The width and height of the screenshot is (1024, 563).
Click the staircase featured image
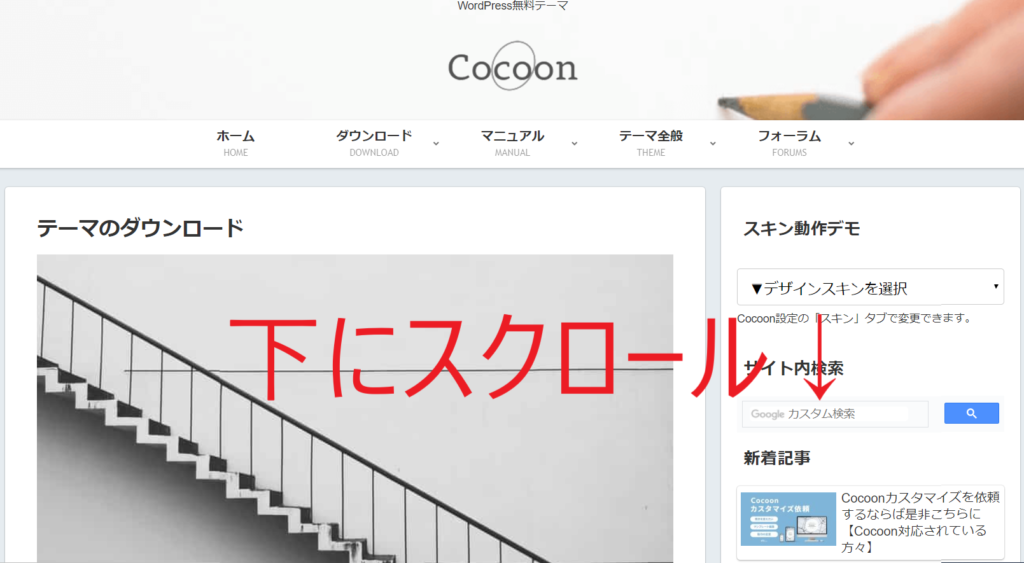[x=355, y=408]
